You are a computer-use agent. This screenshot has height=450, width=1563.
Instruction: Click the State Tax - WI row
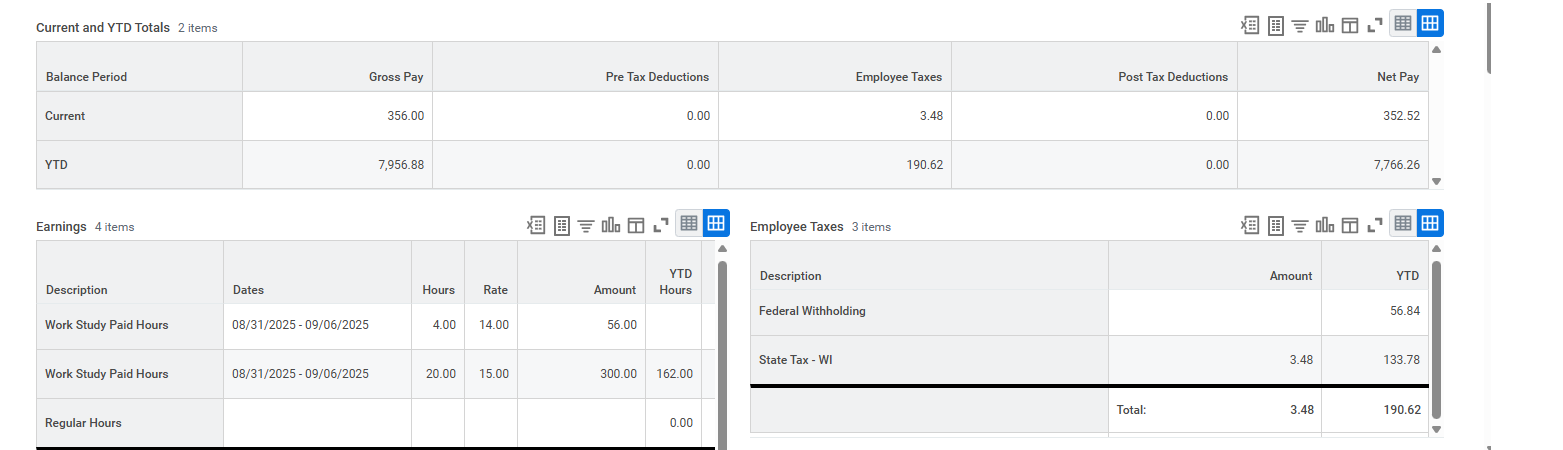(1089, 360)
